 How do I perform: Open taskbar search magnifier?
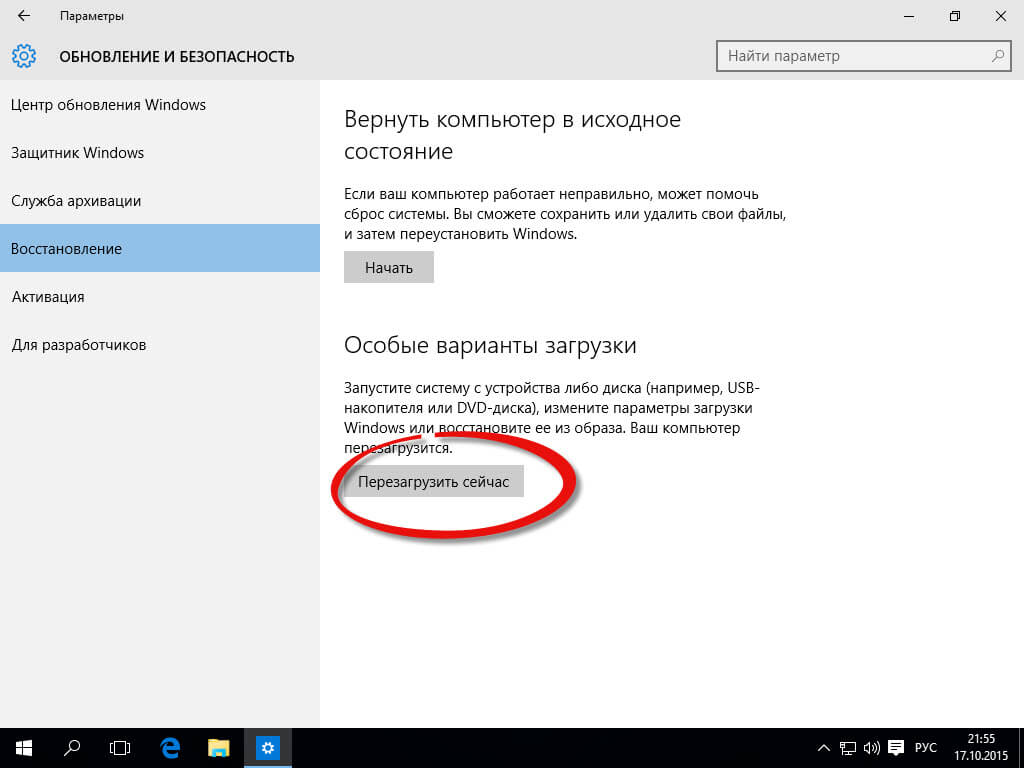(72, 748)
